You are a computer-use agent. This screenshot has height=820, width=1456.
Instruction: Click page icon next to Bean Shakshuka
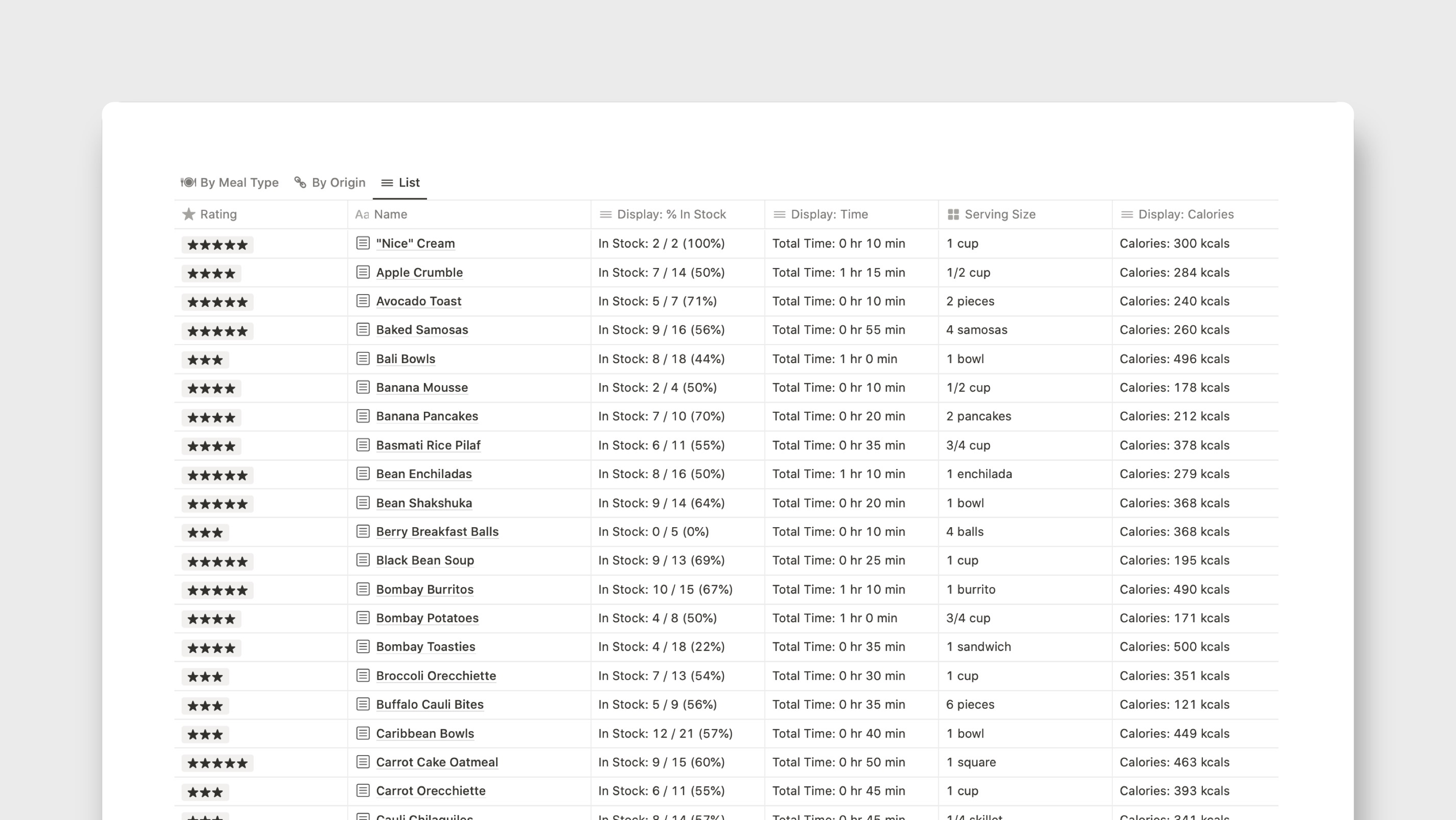coord(363,502)
